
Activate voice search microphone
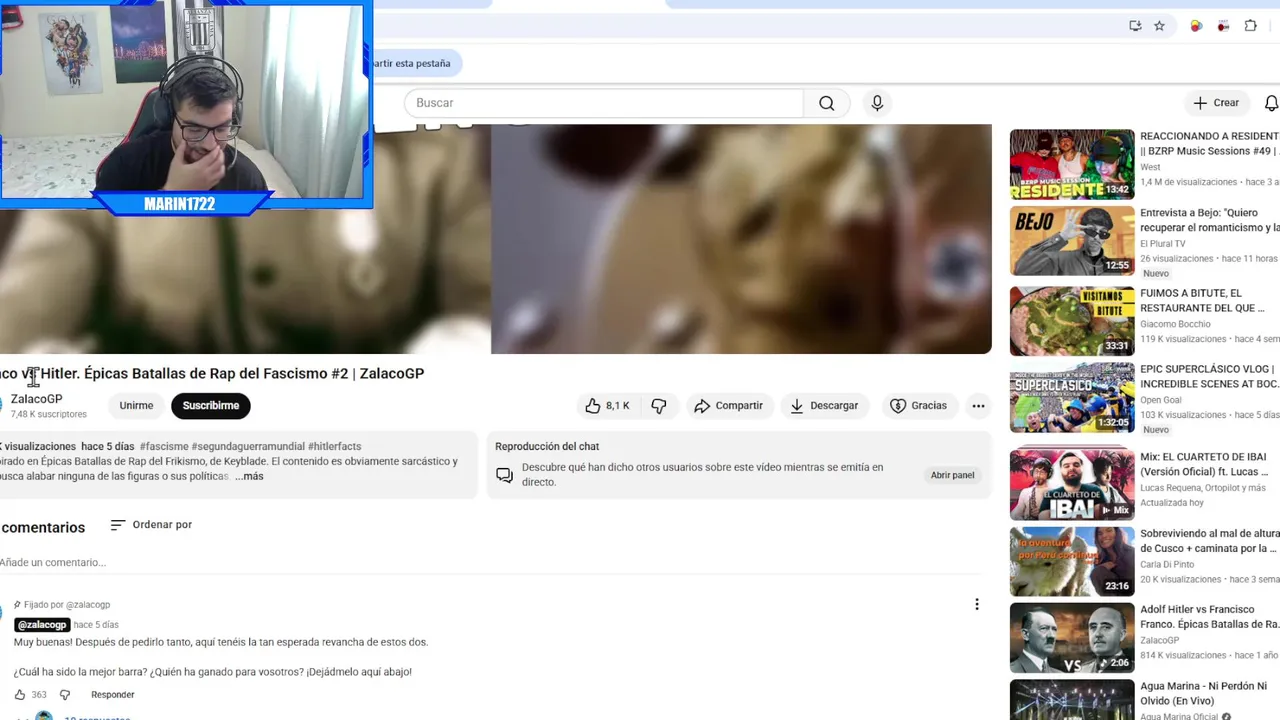pos(877,103)
